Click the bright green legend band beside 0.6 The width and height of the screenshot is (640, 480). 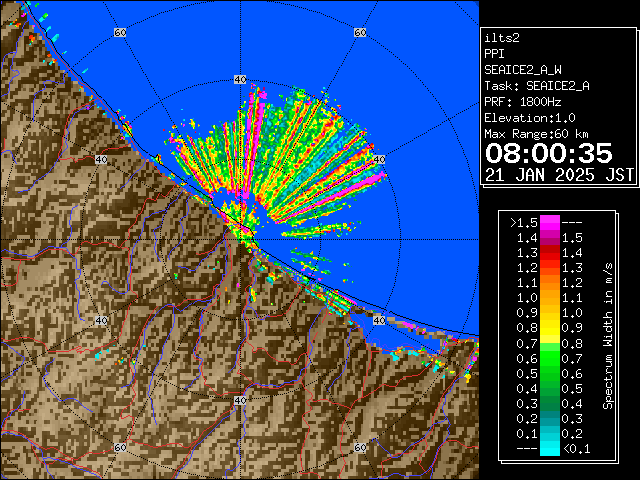[x=550, y=358]
